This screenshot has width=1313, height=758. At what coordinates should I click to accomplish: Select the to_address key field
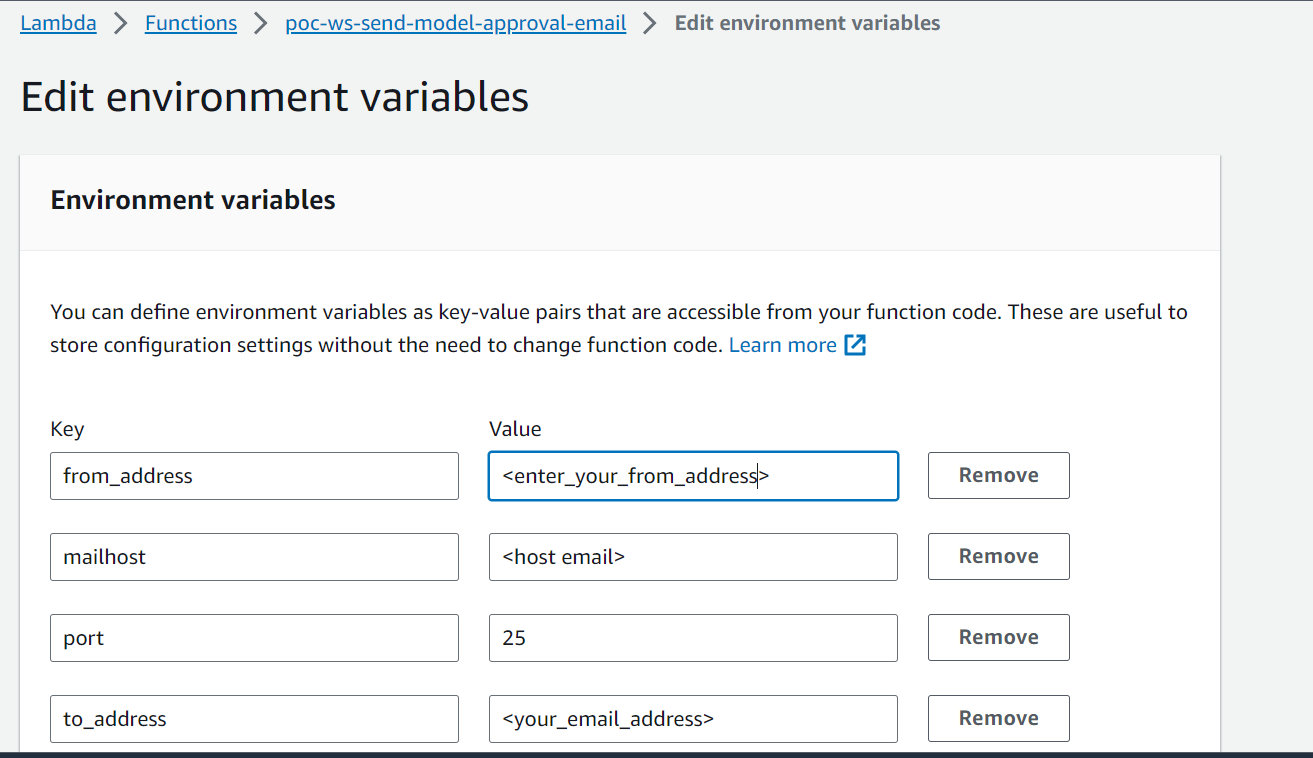(254, 718)
